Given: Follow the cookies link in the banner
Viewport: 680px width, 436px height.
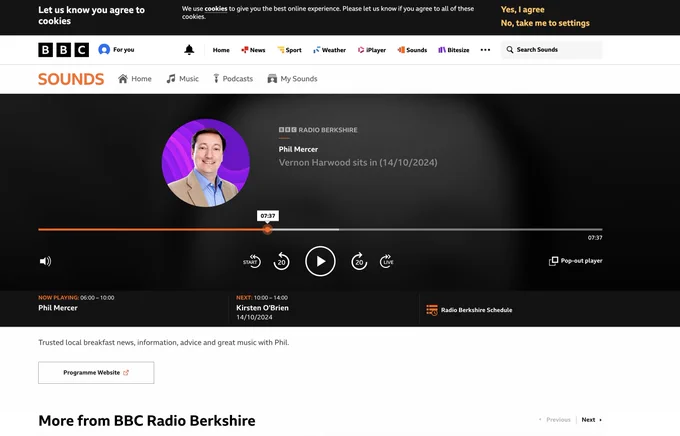Looking at the screenshot, I should 216,9.
